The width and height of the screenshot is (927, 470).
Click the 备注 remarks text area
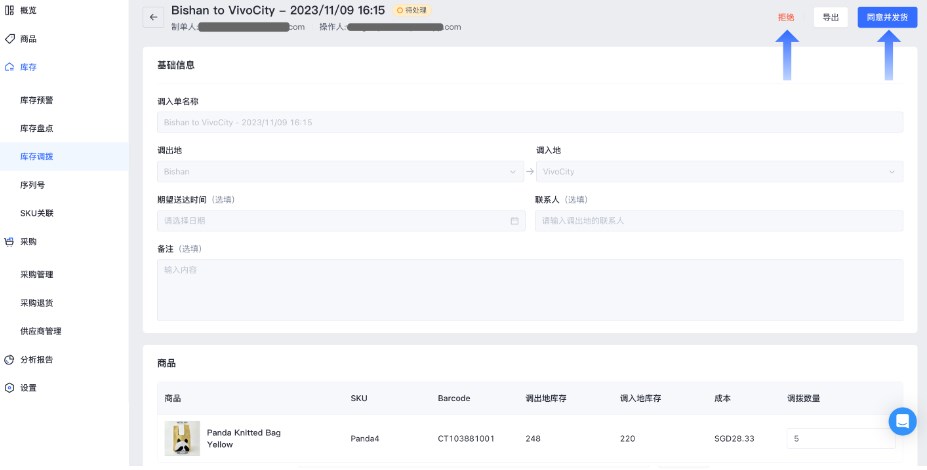[x=530, y=290]
